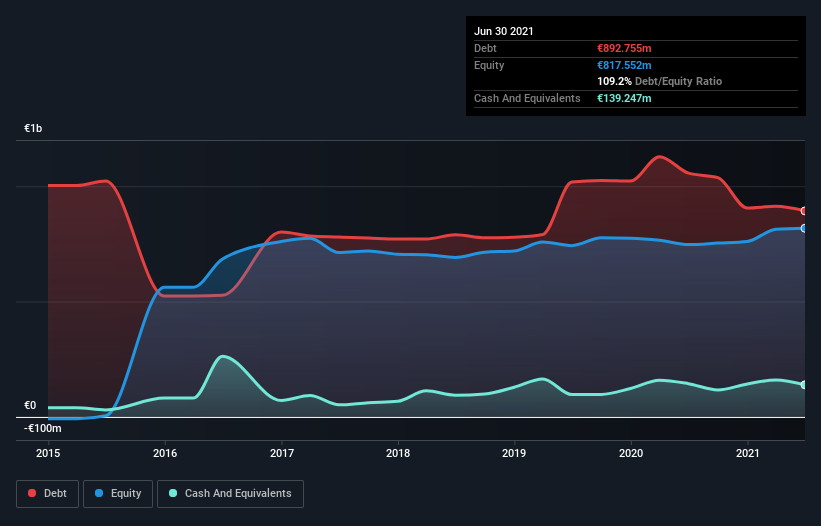The width and height of the screenshot is (821, 526).
Task: Click the 2015 x-axis label
Action: 48,453
